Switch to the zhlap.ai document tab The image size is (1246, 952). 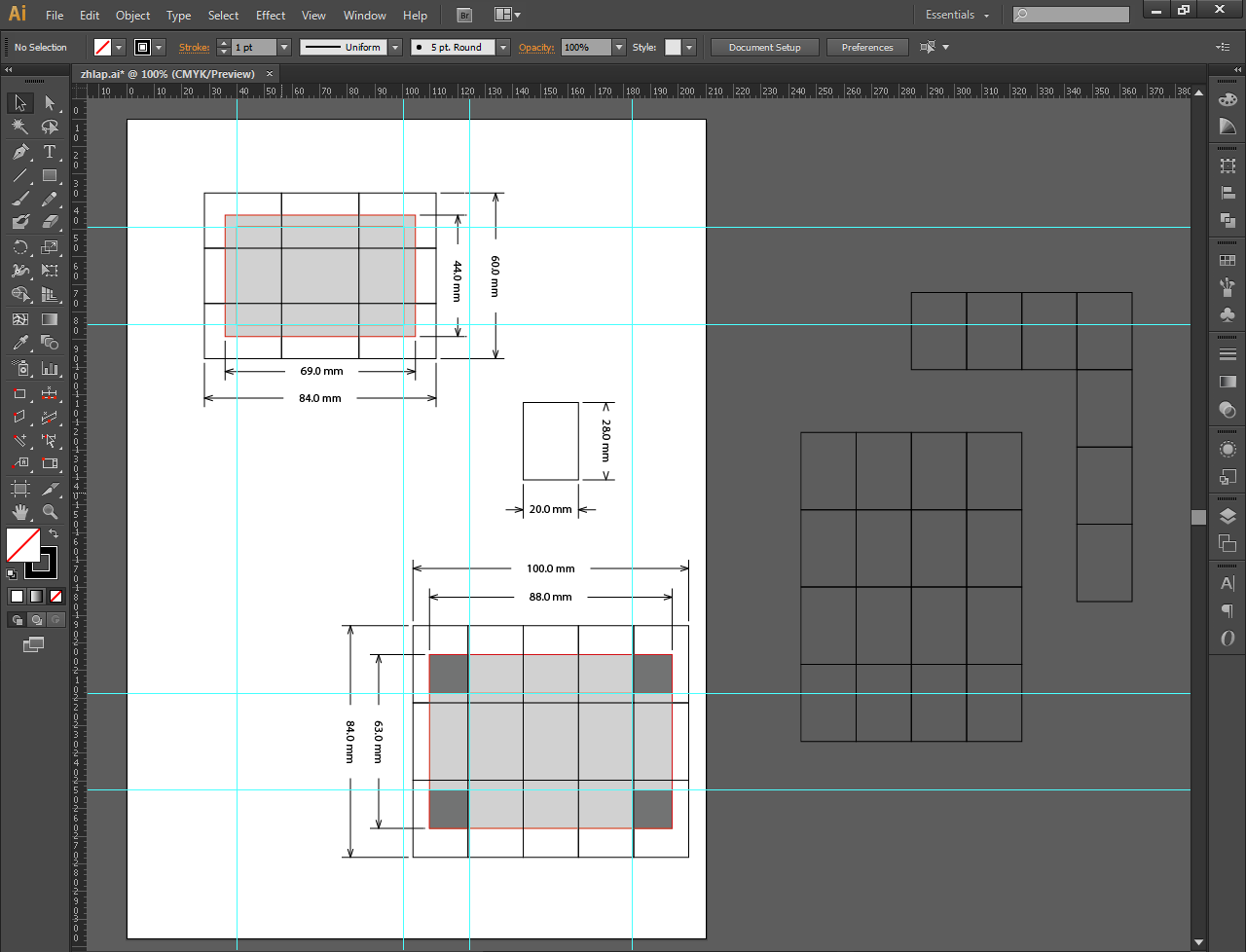click(x=167, y=74)
